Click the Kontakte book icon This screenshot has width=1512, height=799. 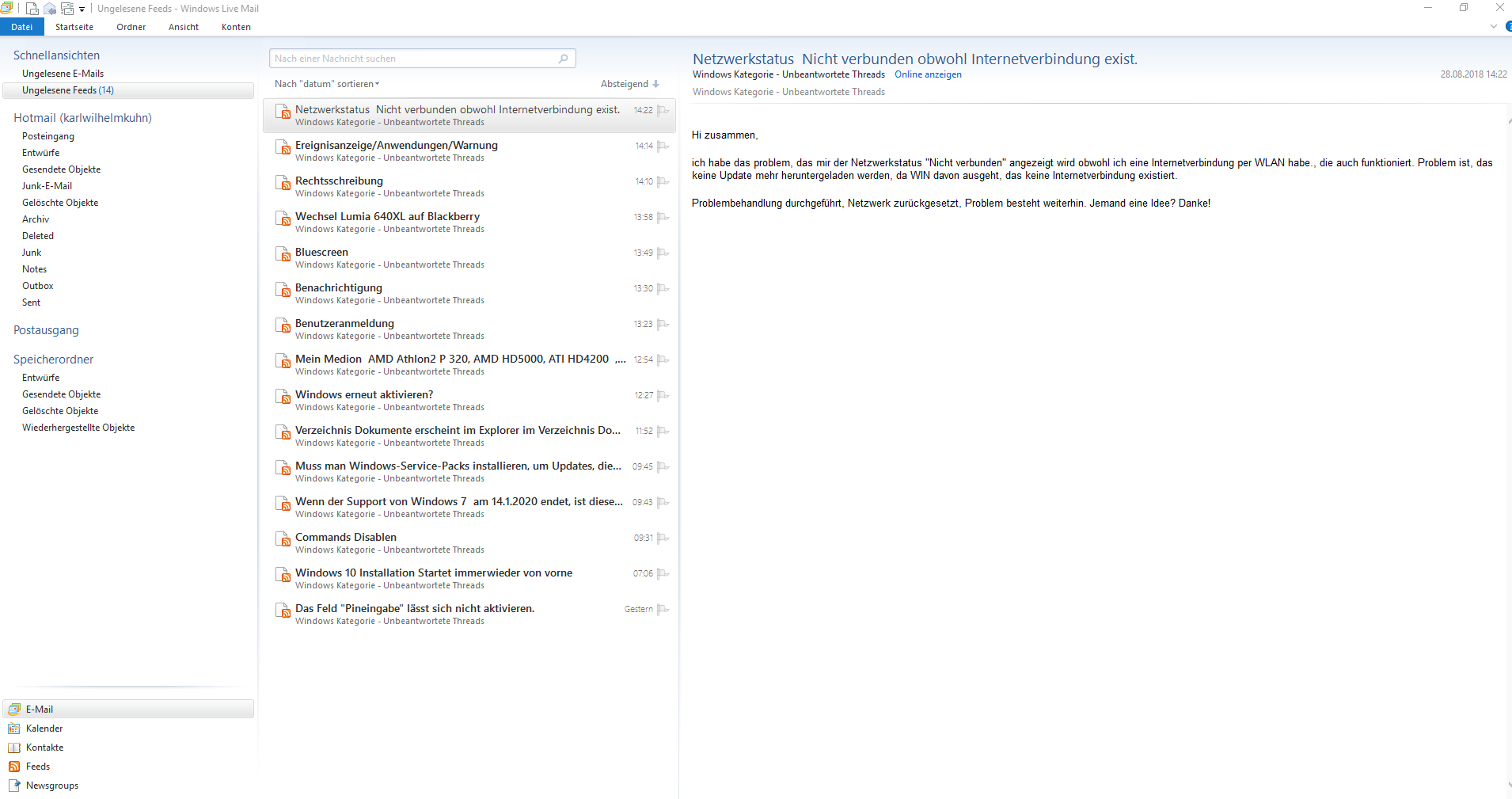tap(14, 748)
